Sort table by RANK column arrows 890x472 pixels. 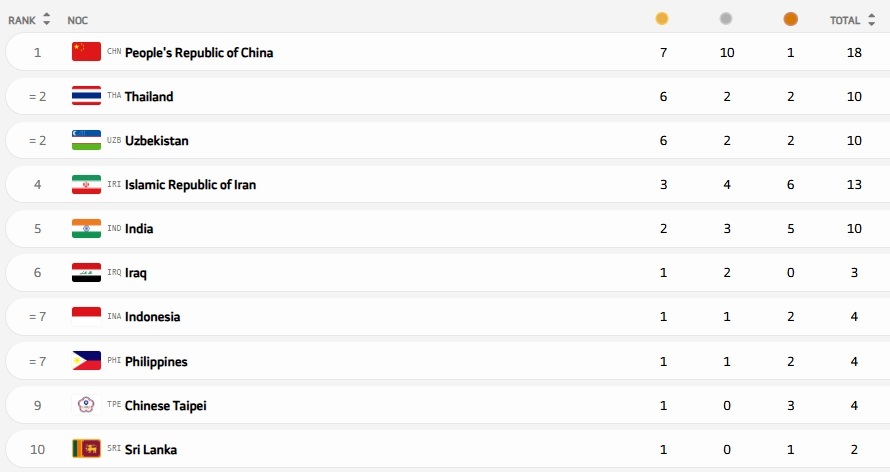click(46, 20)
